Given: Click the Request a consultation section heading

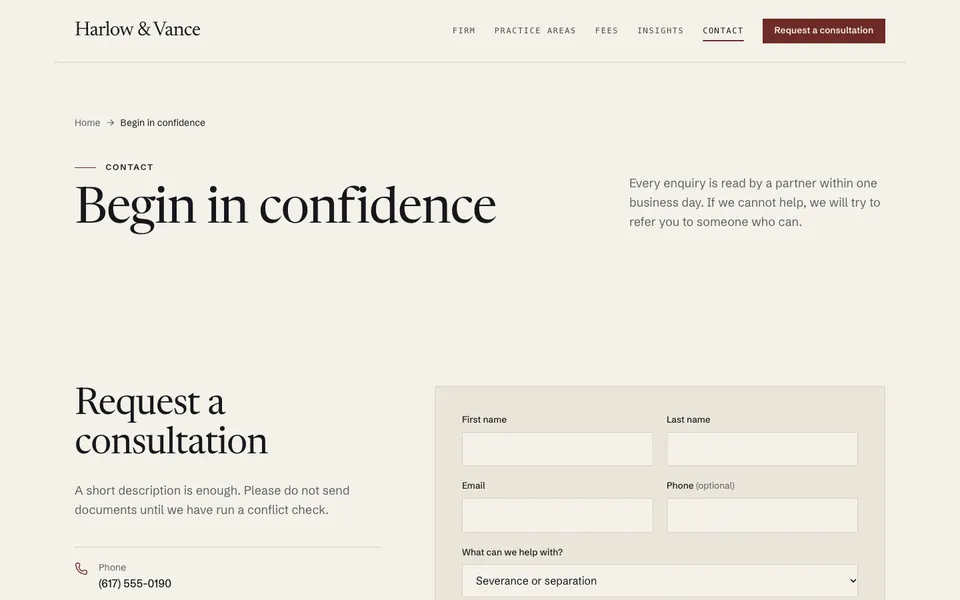Looking at the screenshot, I should [x=171, y=421].
